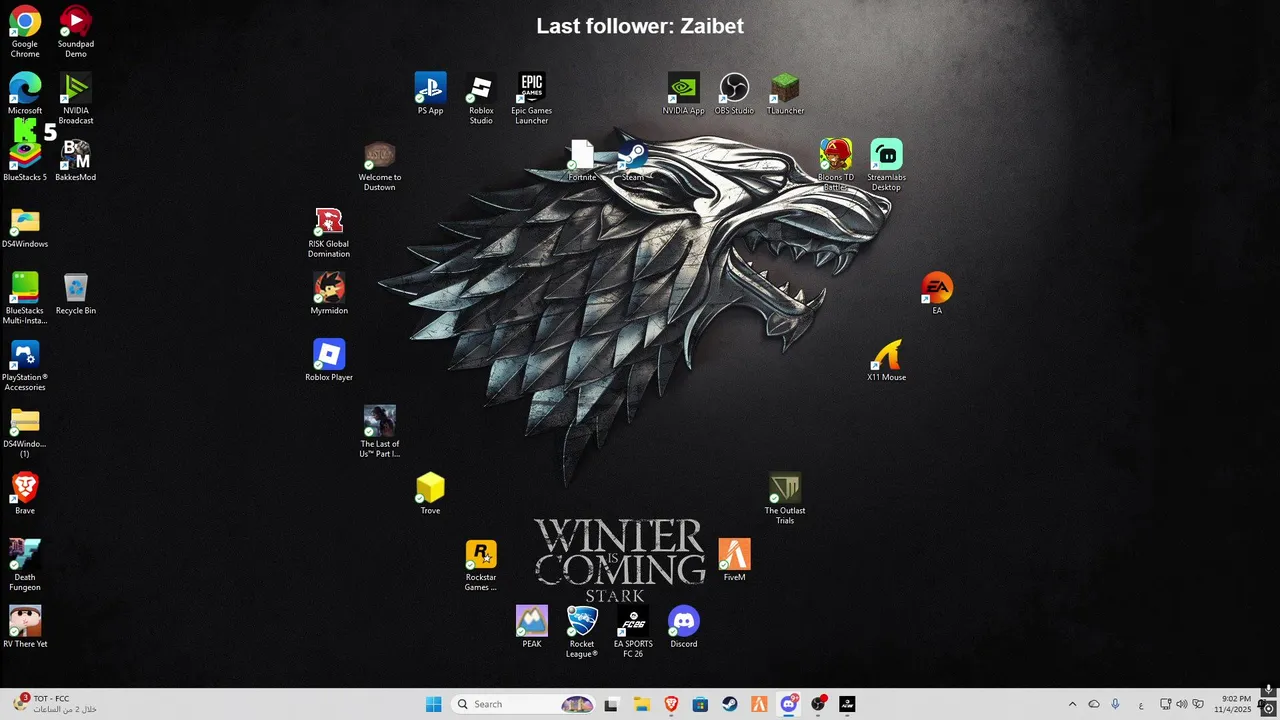Launch PEAK game desktop icon
The image size is (1280, 720).
pos(532,627)
